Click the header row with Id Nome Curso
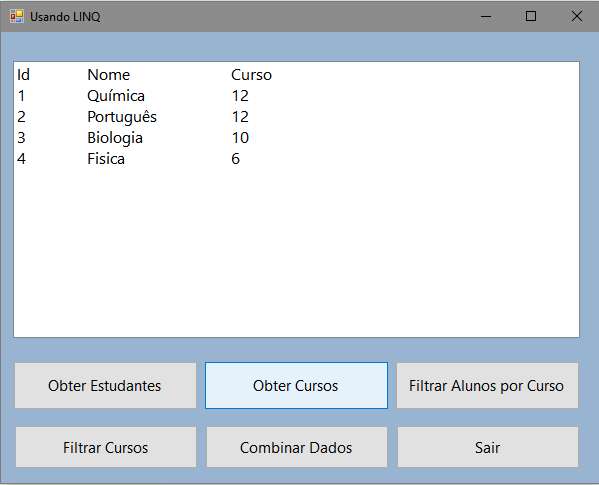The height and width of the screenshot is (485, 599). tap(296, 75)
